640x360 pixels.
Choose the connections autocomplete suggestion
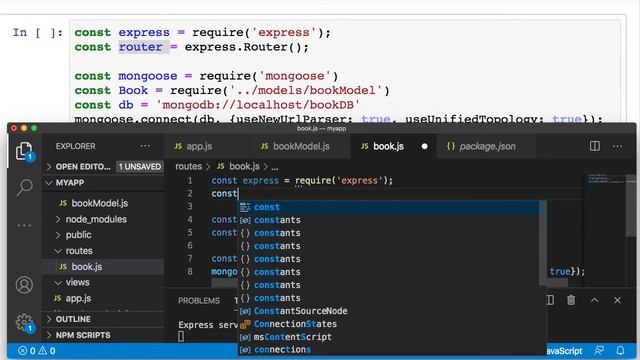point(389,350)
